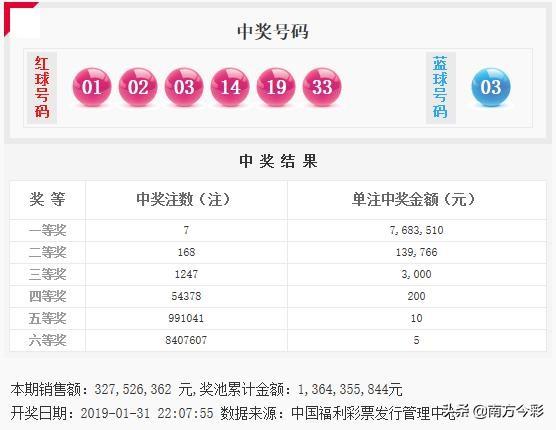Click draw date 2019-01-31 22:07:55

(147, 413)
